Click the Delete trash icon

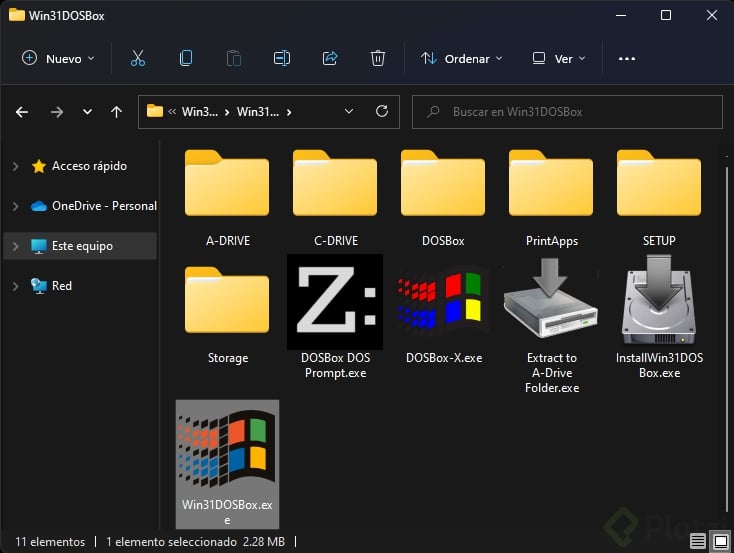coord(378,59)
